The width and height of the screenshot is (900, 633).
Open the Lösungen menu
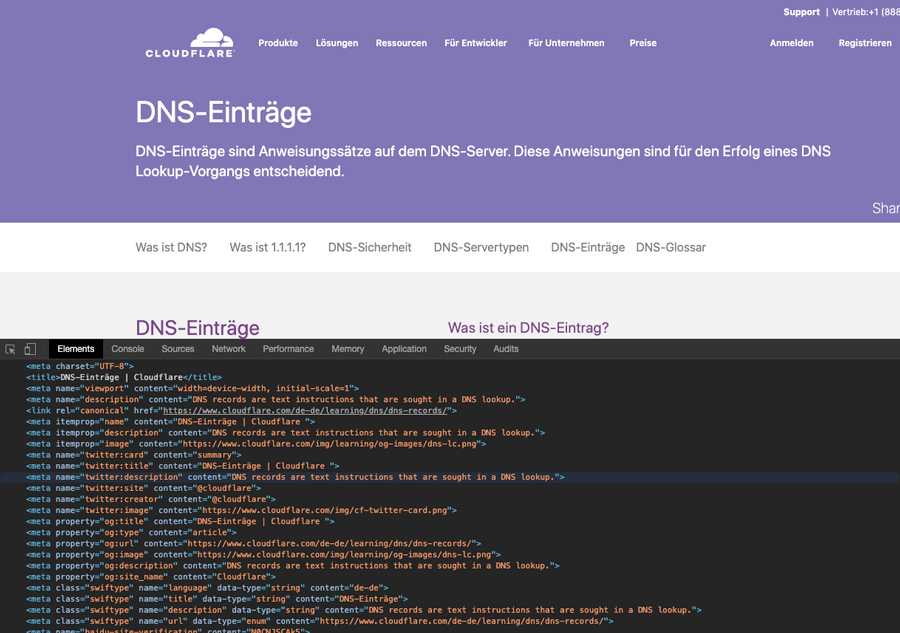tap(337, 43)
